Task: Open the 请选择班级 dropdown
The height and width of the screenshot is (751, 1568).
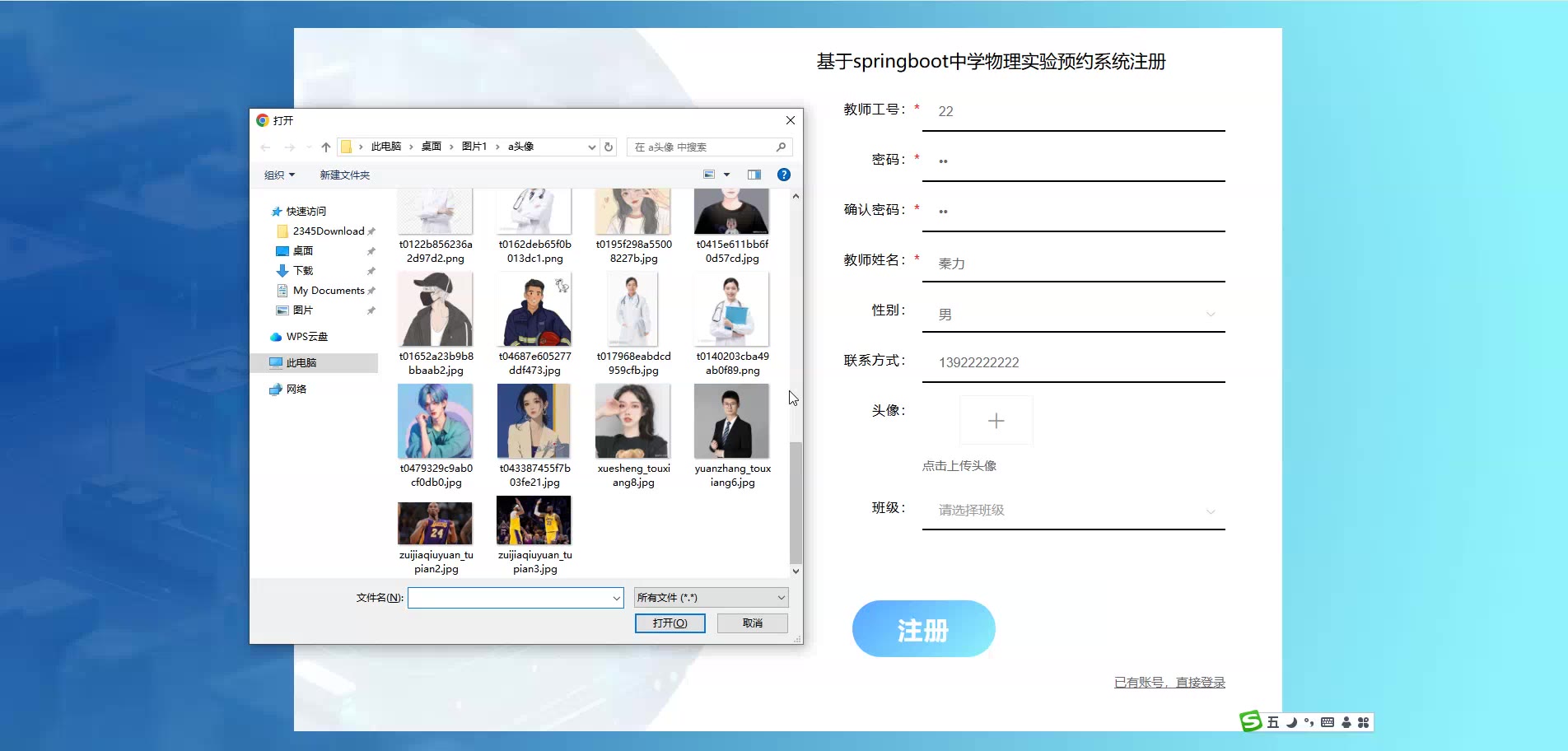Action: click(1074, 510)
